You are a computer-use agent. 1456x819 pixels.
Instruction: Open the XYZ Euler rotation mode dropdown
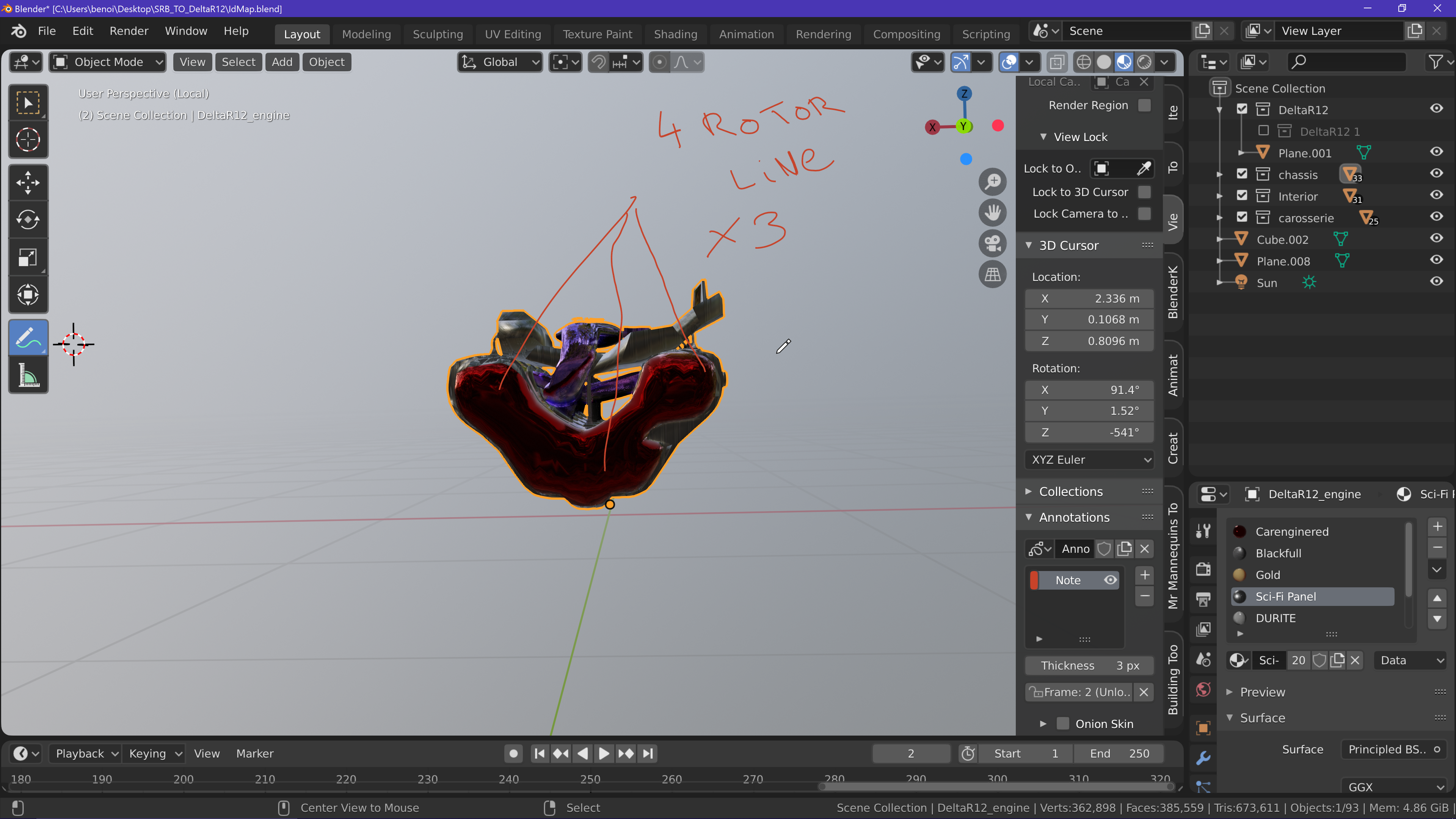[1089, 460]
